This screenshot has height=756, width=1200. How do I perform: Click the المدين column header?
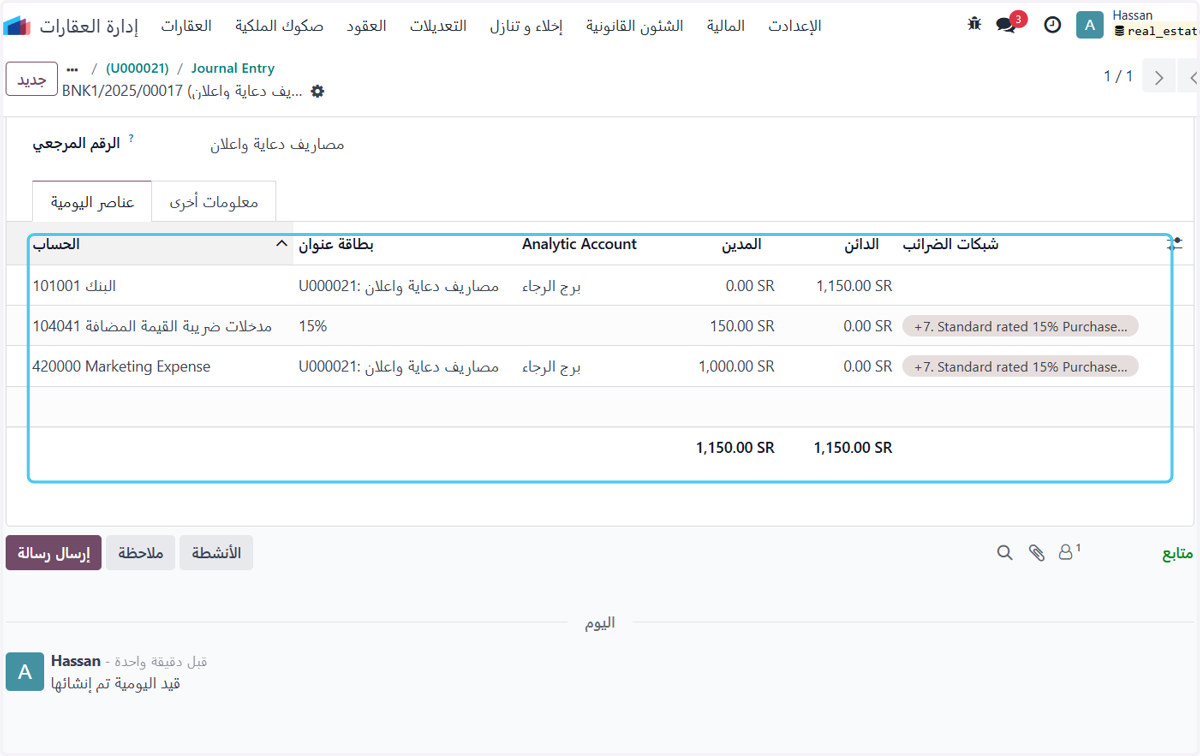(742, 244)
